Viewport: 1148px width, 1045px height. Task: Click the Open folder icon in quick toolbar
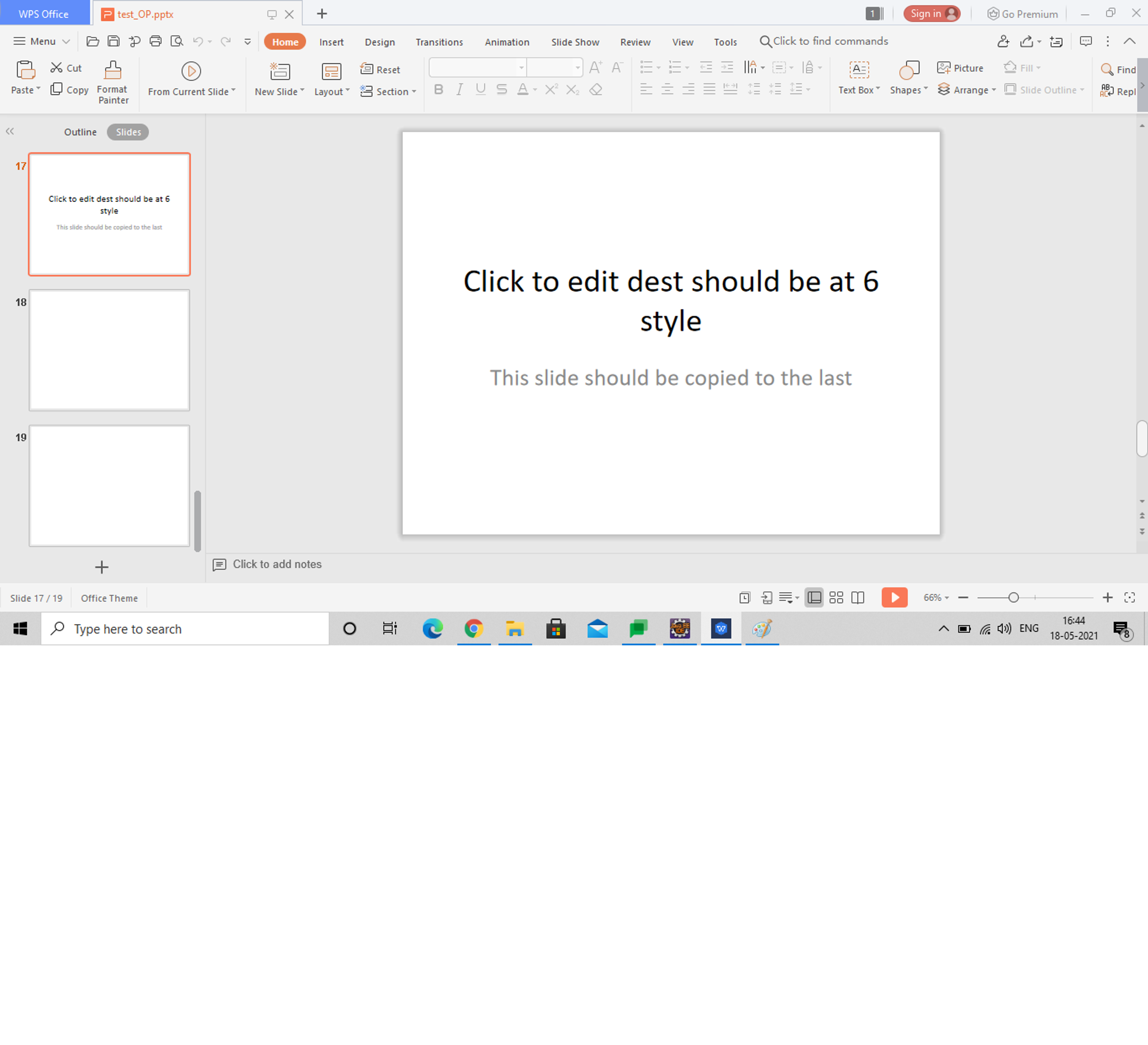click(x=92, y=41)
